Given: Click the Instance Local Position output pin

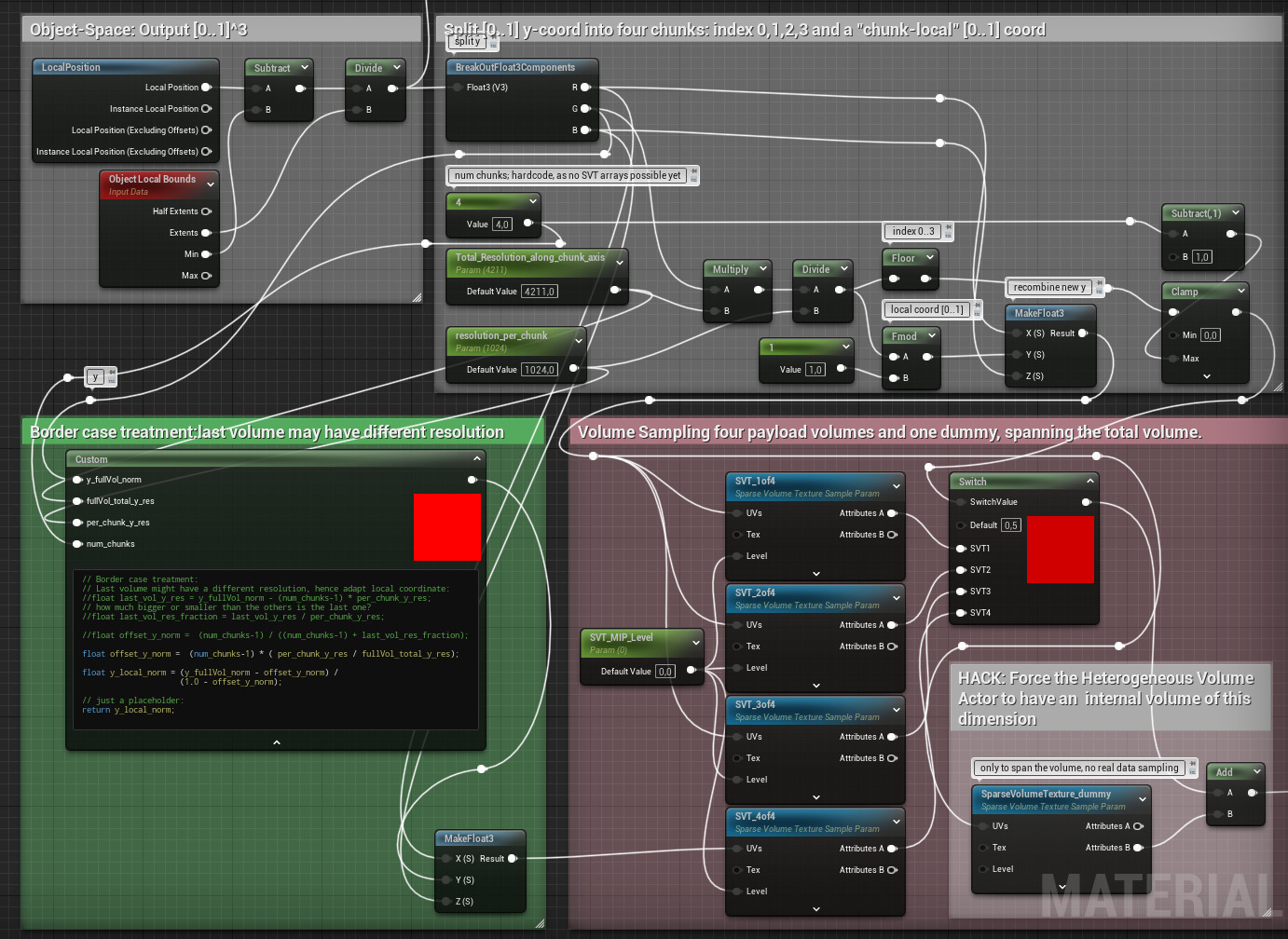Looking at the screenshot, I should [206, 109].
